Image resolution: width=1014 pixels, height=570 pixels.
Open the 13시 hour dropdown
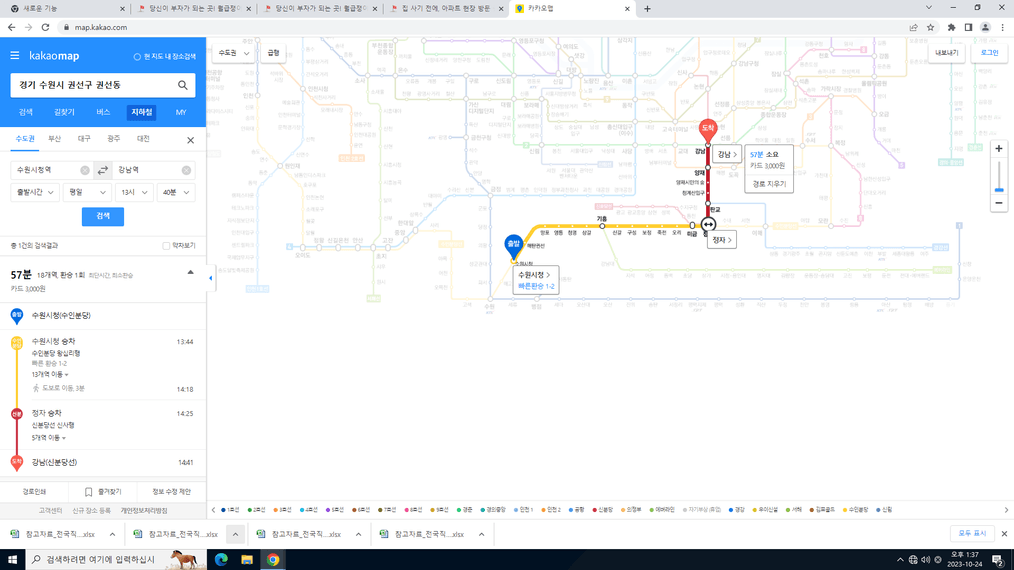[x=134, y=192]
